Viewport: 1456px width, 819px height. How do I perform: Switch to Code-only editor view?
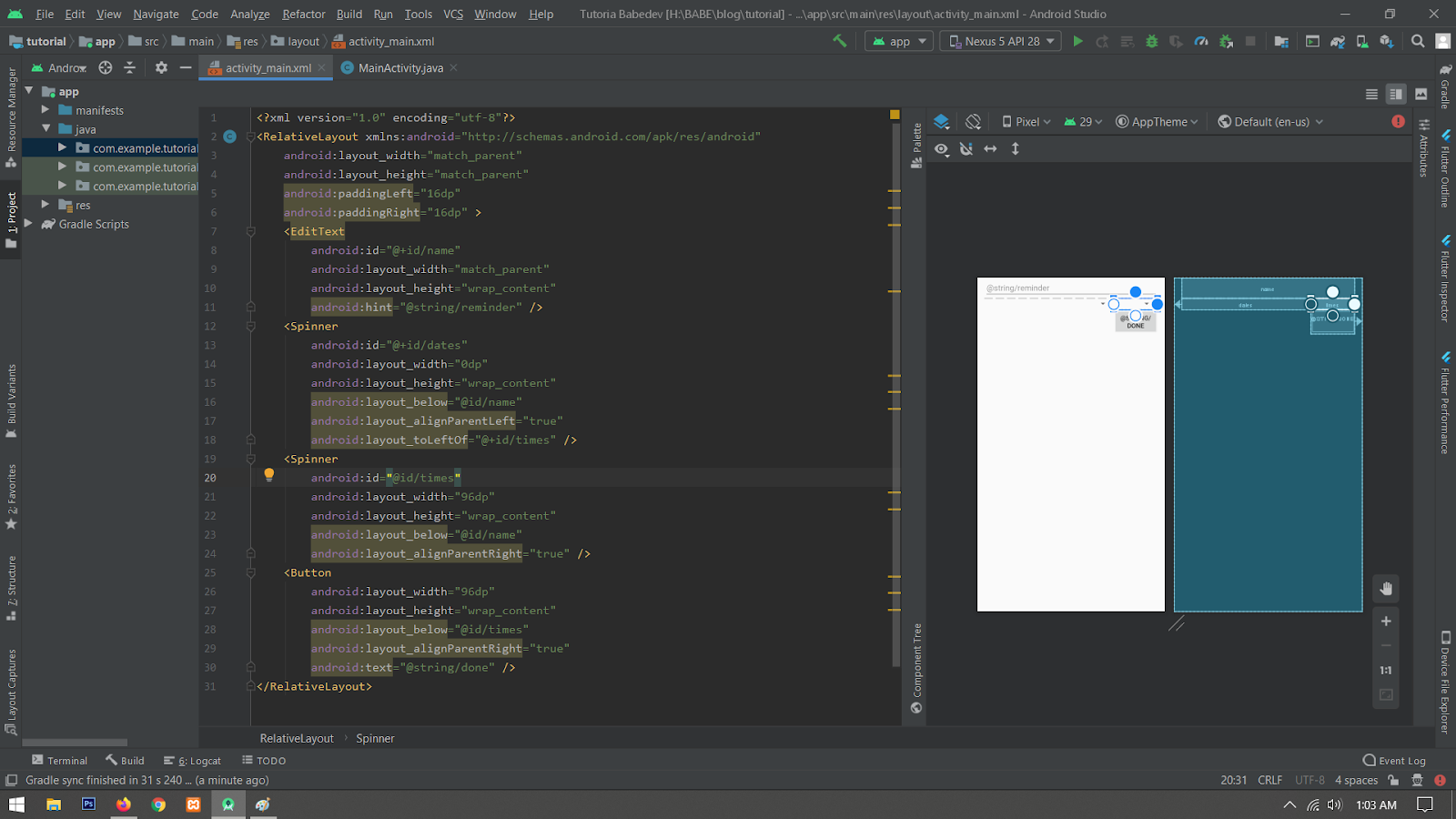(1371, 95)
